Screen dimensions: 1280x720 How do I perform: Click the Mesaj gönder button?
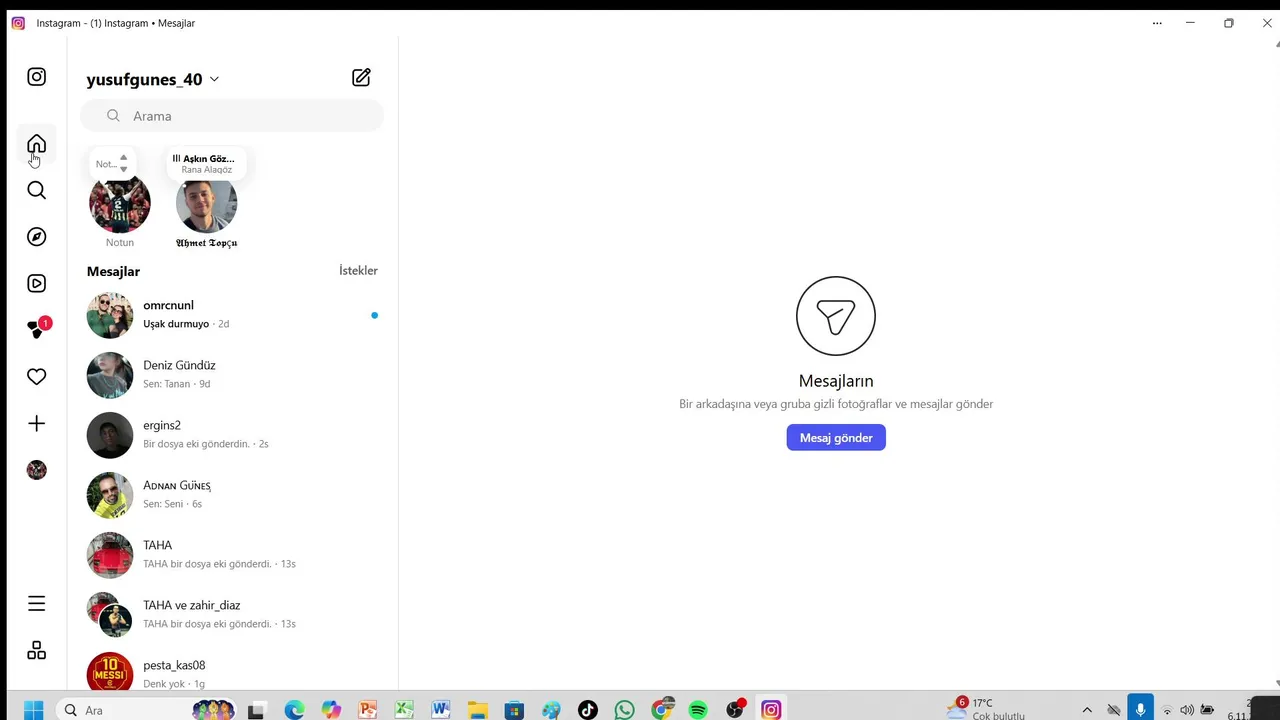(x=836, y=438)
